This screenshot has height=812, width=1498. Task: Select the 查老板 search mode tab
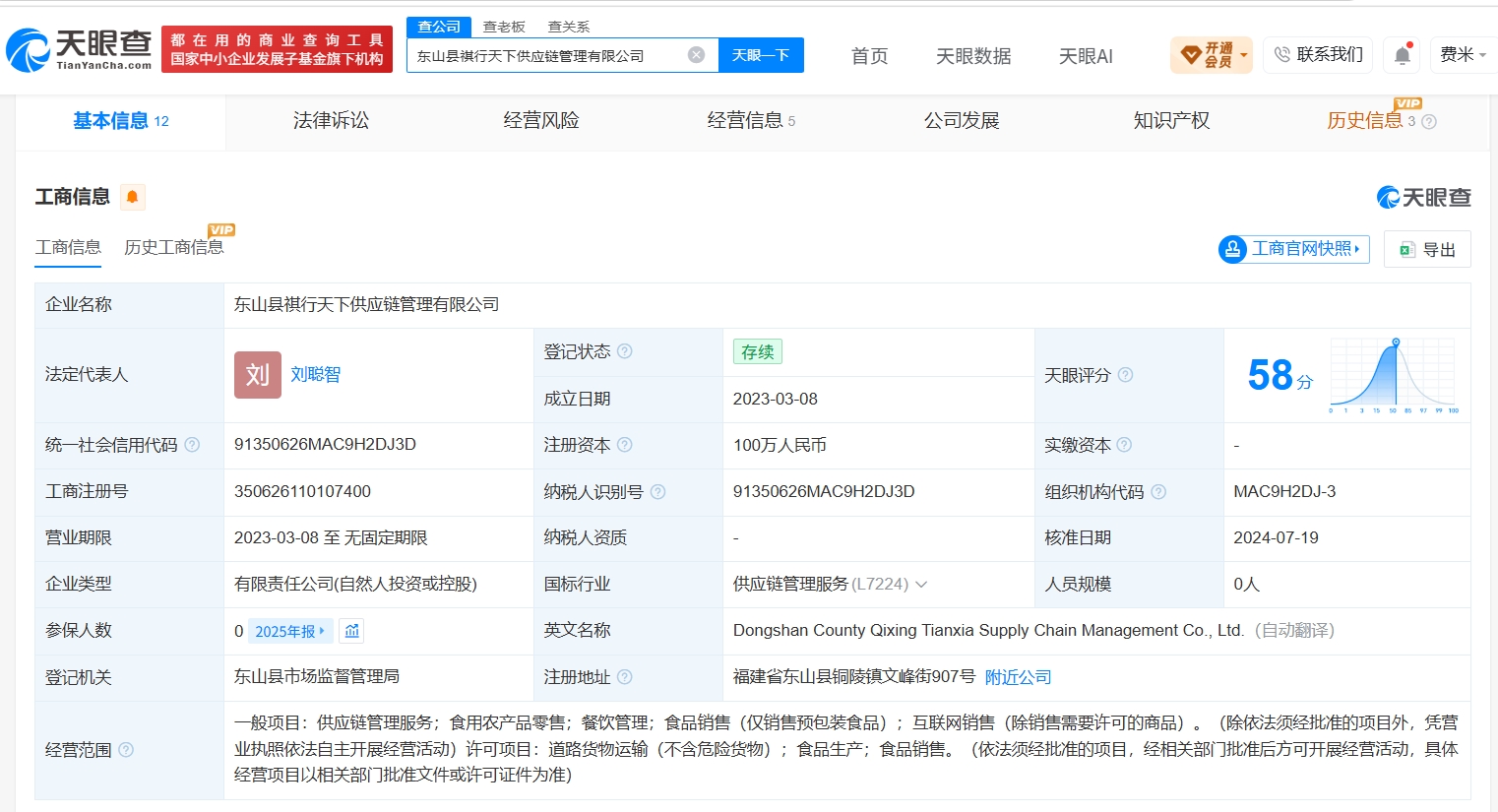click(504, 27)
